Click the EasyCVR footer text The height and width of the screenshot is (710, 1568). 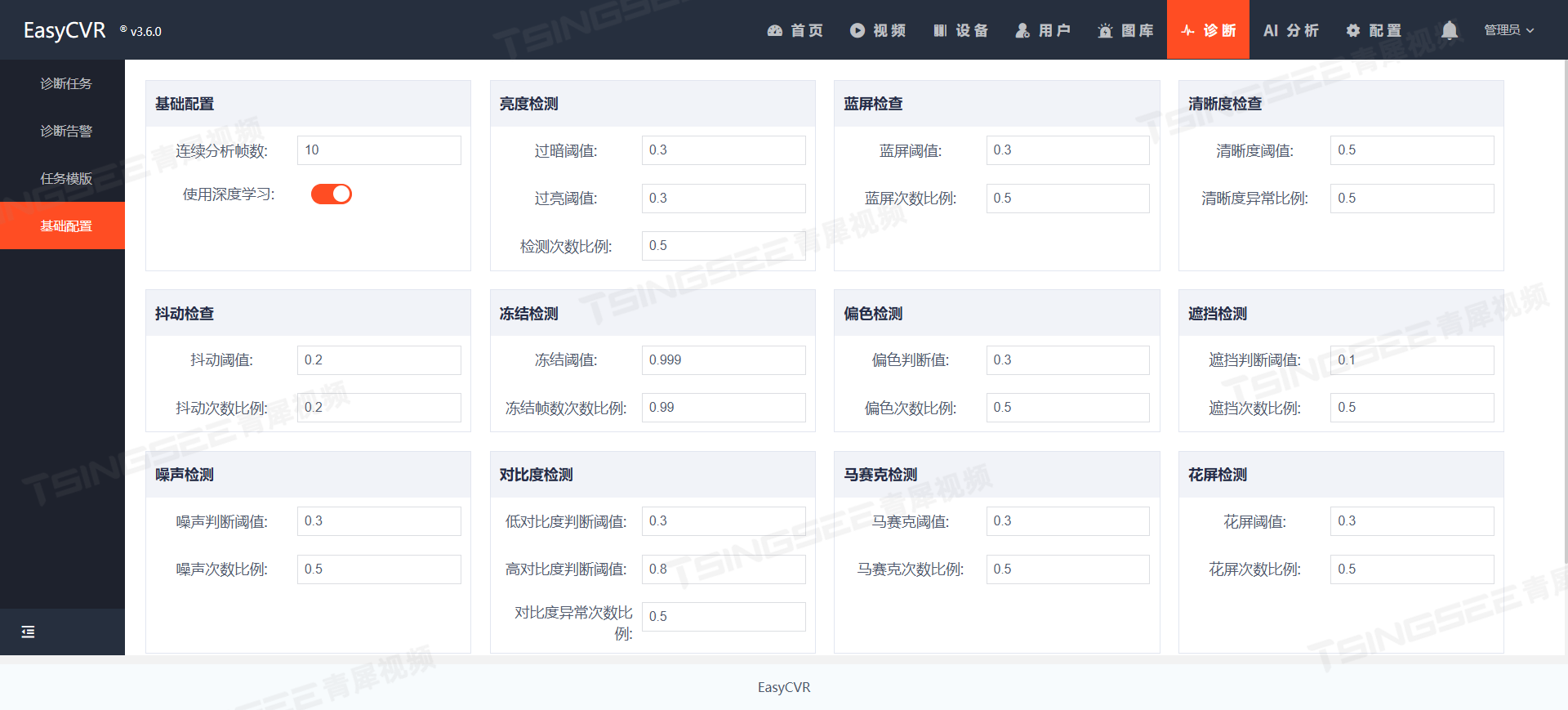784,687
